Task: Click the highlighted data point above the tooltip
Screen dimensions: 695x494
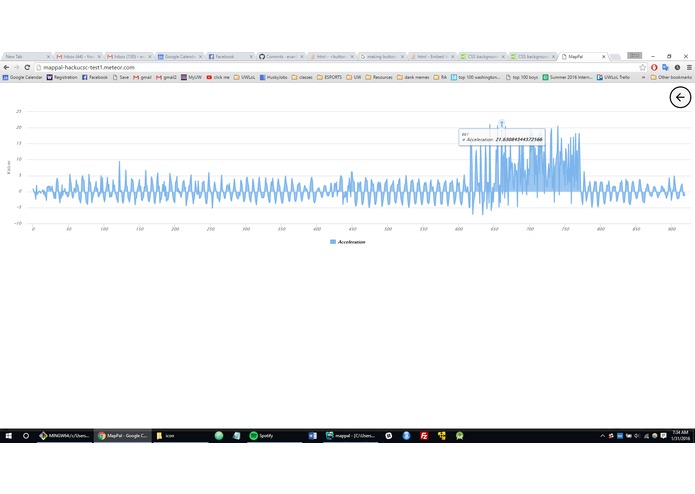Action: [x=501, y=123]
